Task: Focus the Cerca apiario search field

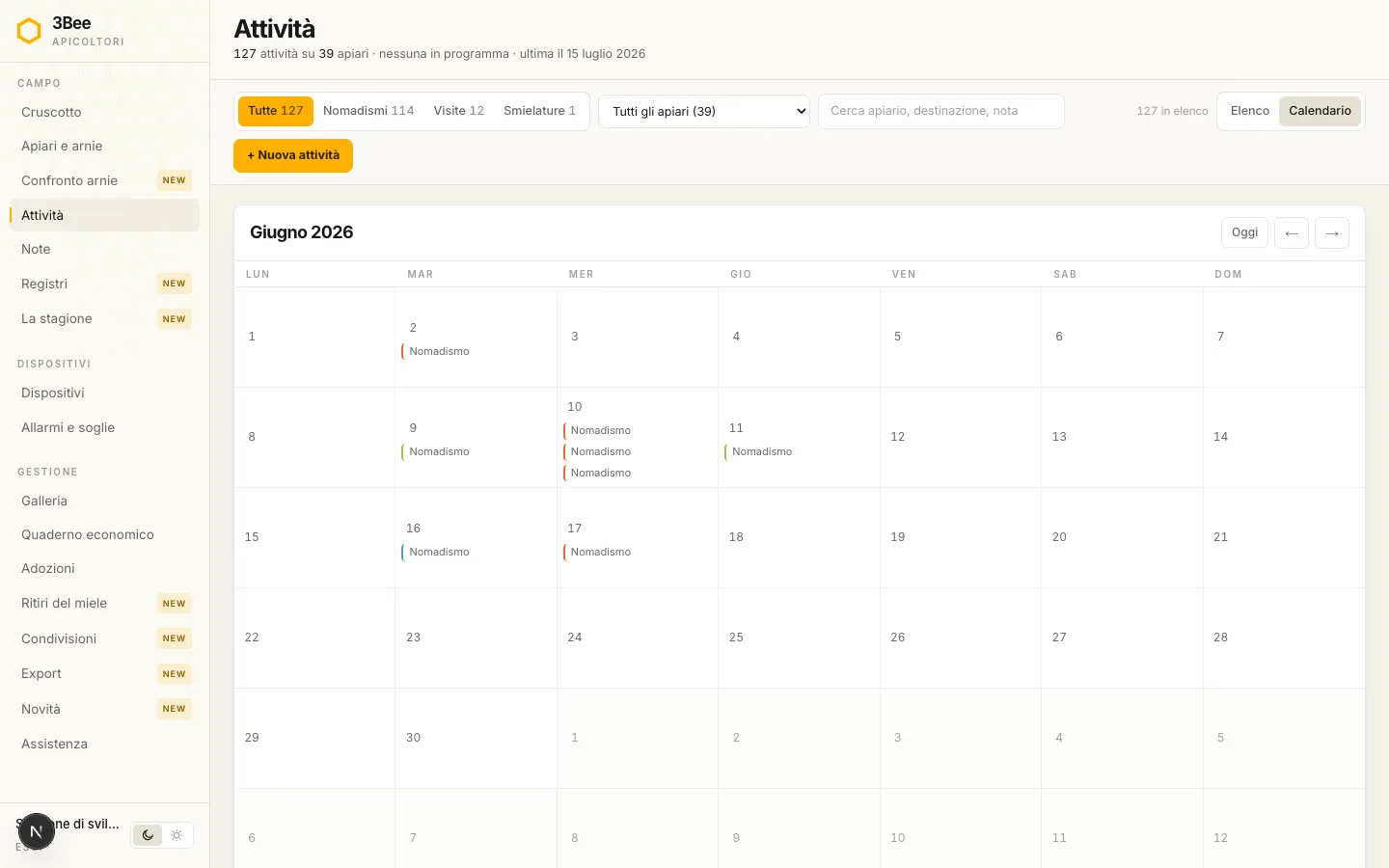Action: [x=941, y=111]
